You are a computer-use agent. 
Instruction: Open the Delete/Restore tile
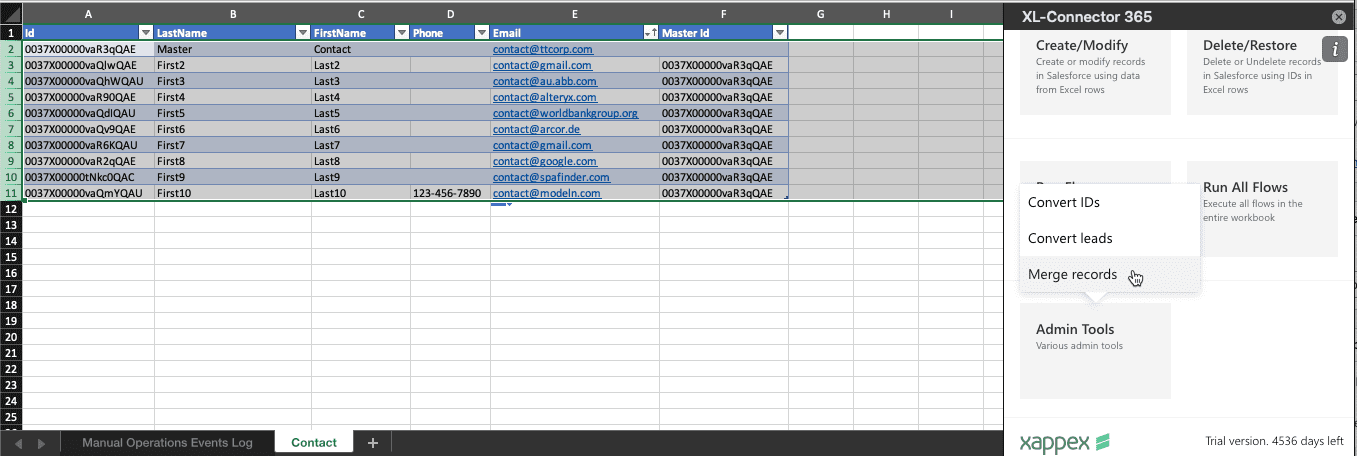pyautogui.click(x=1262, y=71)
